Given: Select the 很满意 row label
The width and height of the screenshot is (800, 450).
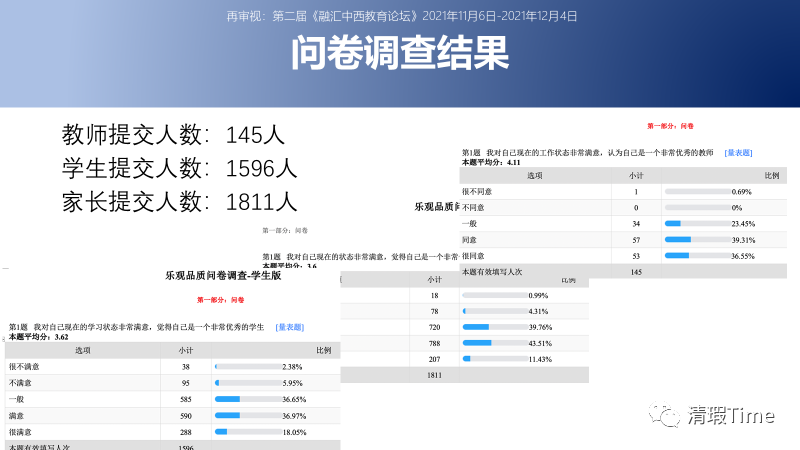Looking at the screenshot, I should coord(20,432).
